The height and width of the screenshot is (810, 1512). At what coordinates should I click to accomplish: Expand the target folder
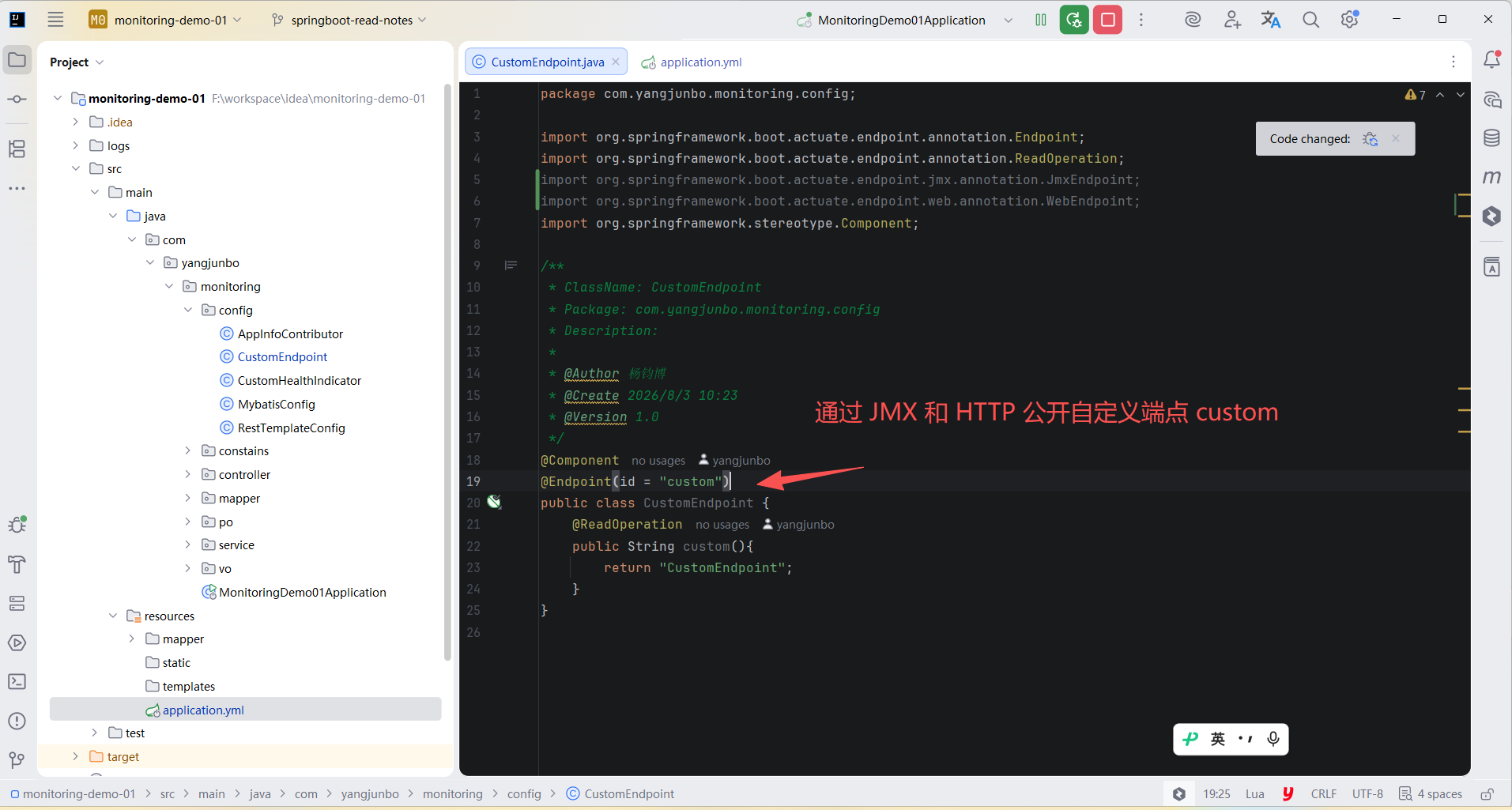pyautogui.click(x=76, y=756)
